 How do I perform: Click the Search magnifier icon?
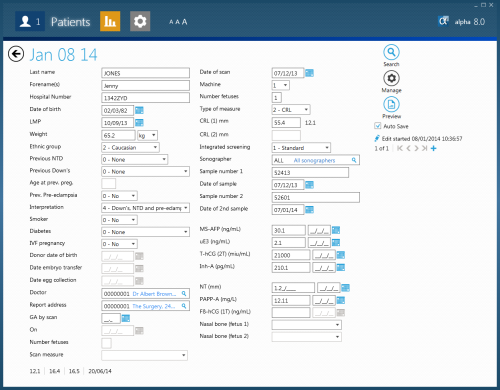391,52
